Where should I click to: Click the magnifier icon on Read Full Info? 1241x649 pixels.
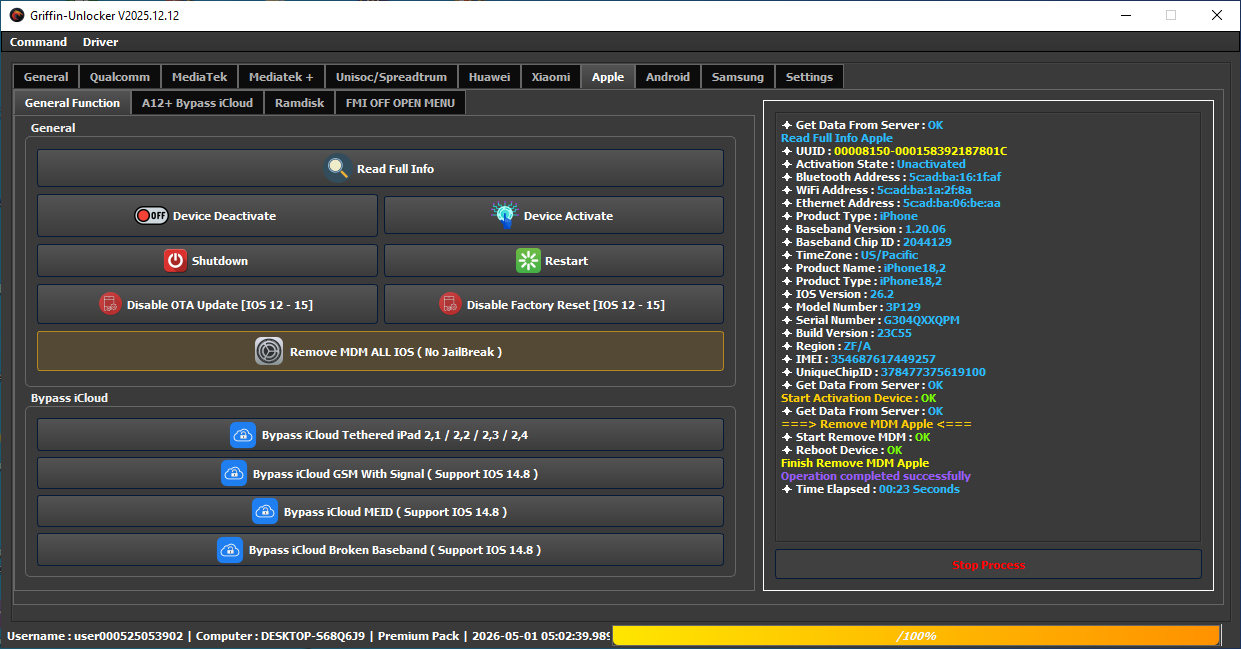338,169
